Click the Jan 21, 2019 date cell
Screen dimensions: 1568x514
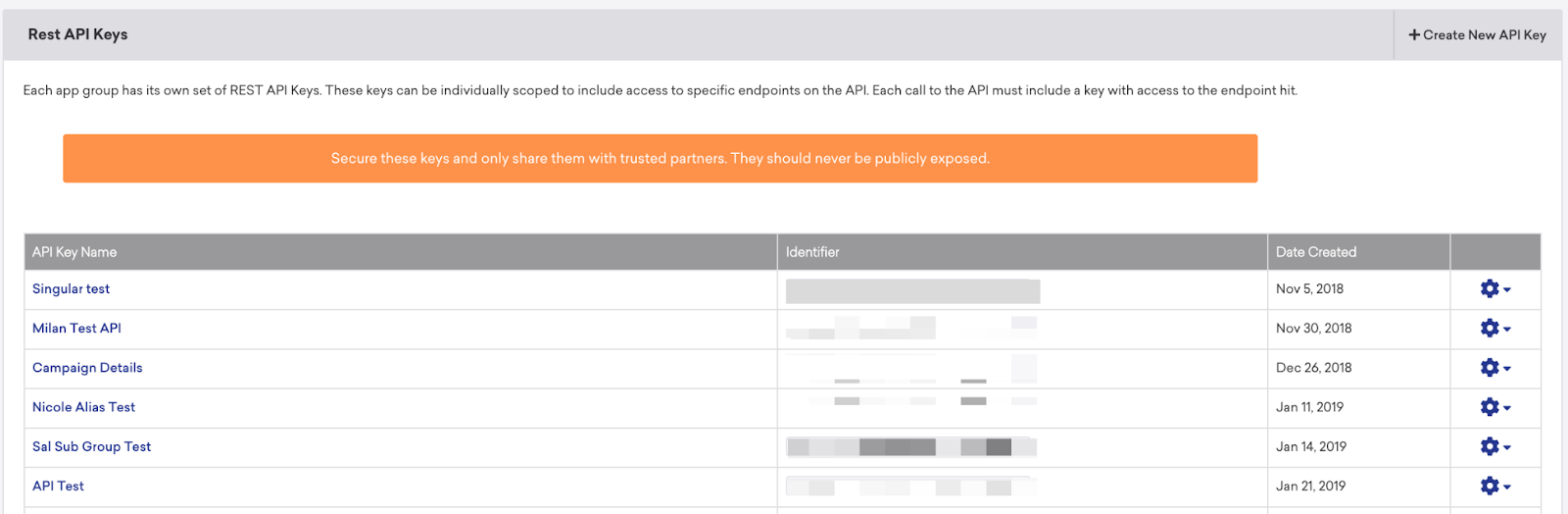pos(1310,486)
